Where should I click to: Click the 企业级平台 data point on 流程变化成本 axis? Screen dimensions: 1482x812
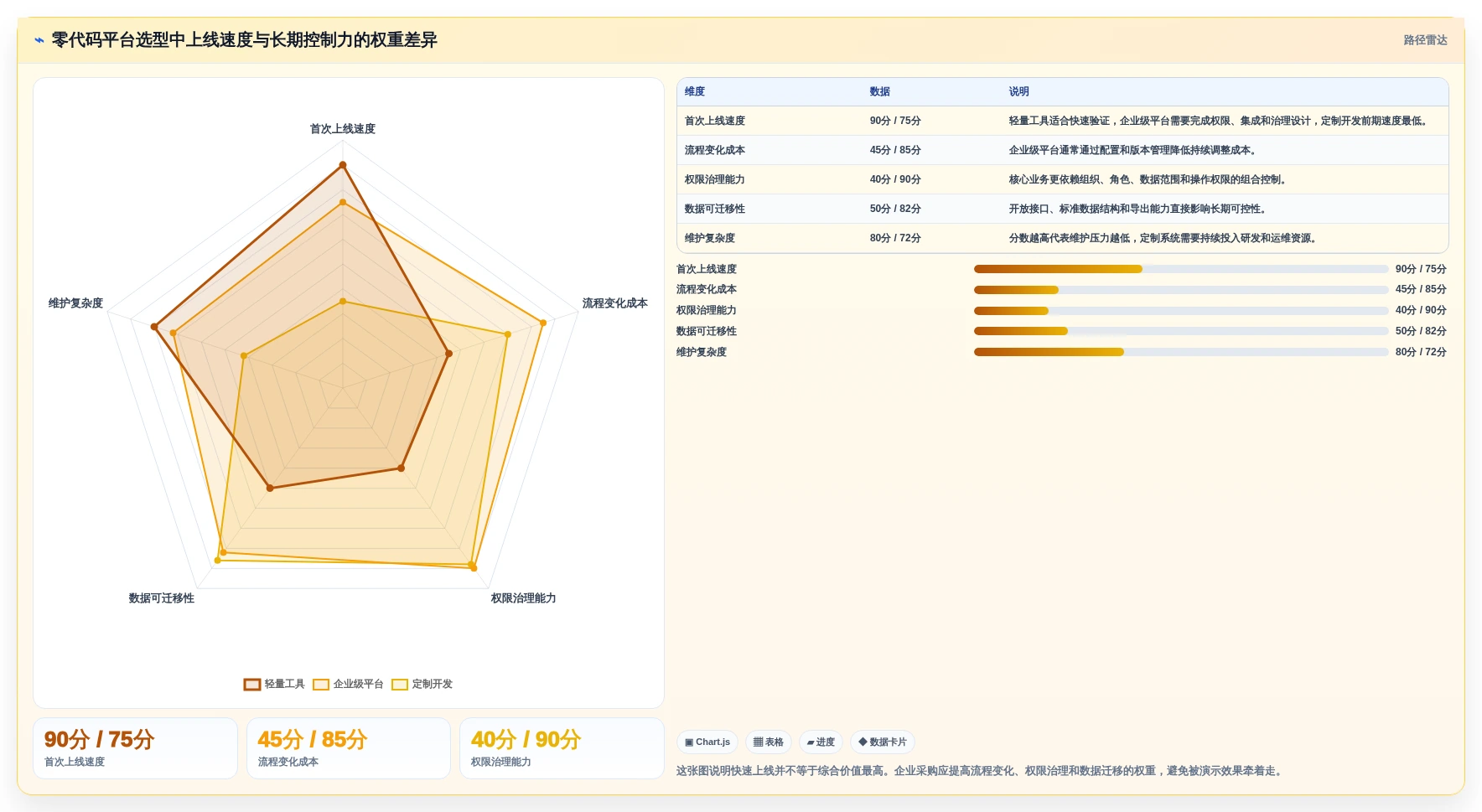pos(543,323)
